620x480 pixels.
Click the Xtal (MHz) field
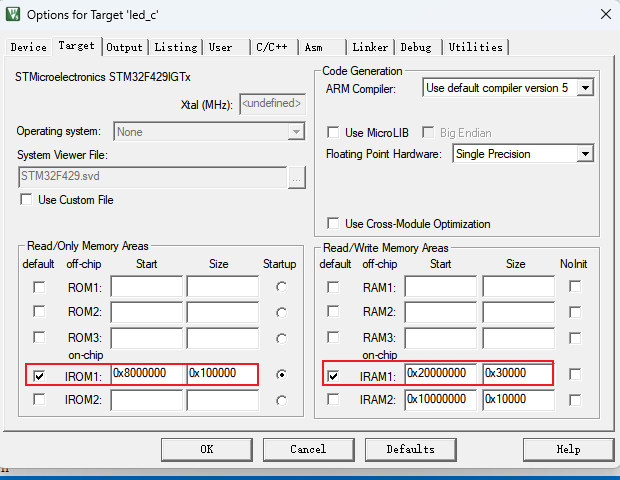click(x=272, y=104)
